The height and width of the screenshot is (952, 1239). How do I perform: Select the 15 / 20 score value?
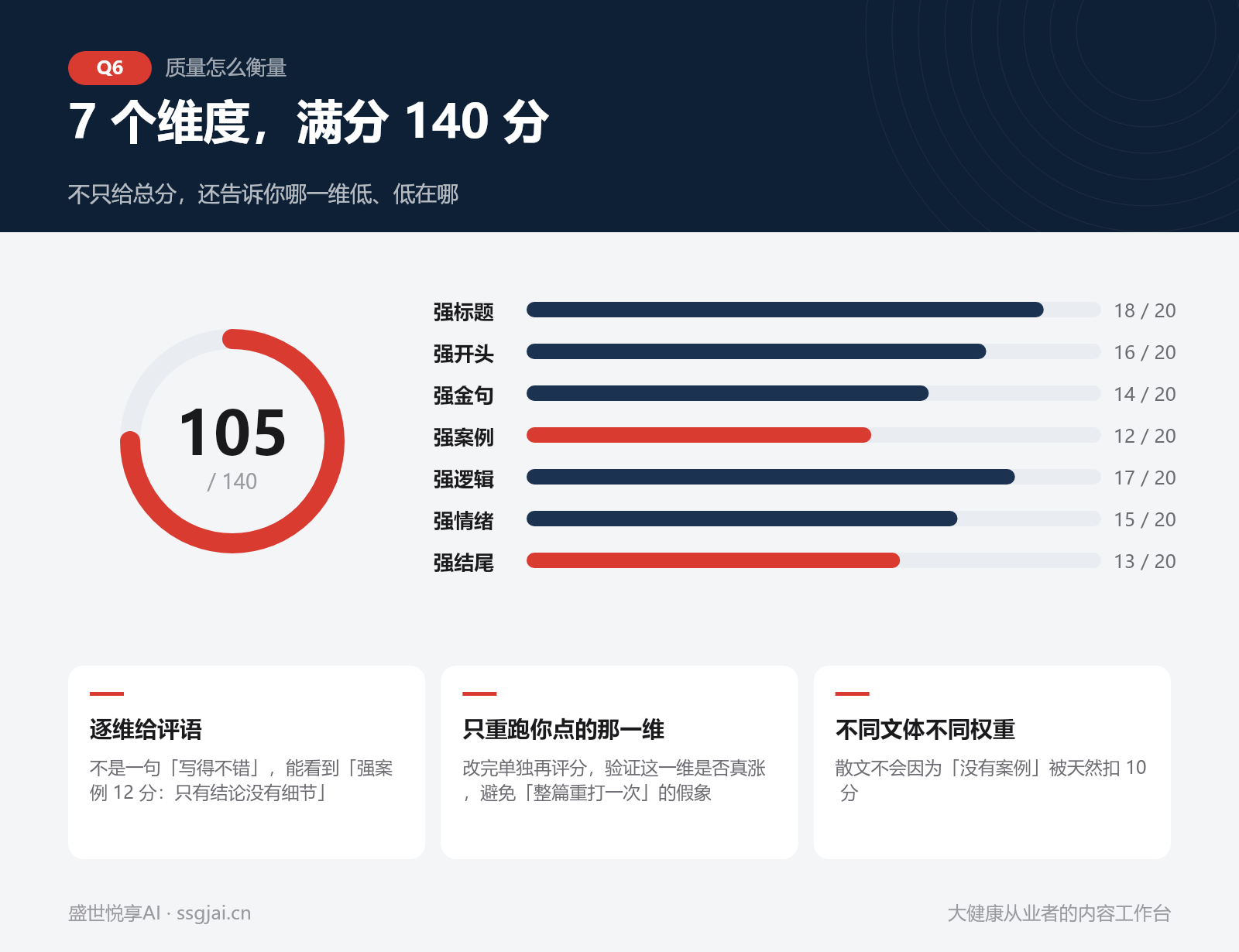coord(1145,519)
